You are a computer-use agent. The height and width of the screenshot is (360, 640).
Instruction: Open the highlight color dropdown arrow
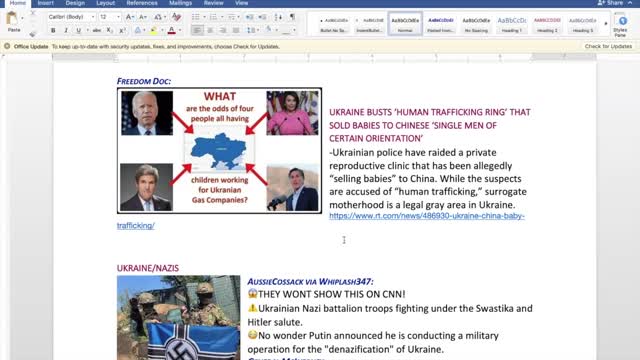pos(162,30)
